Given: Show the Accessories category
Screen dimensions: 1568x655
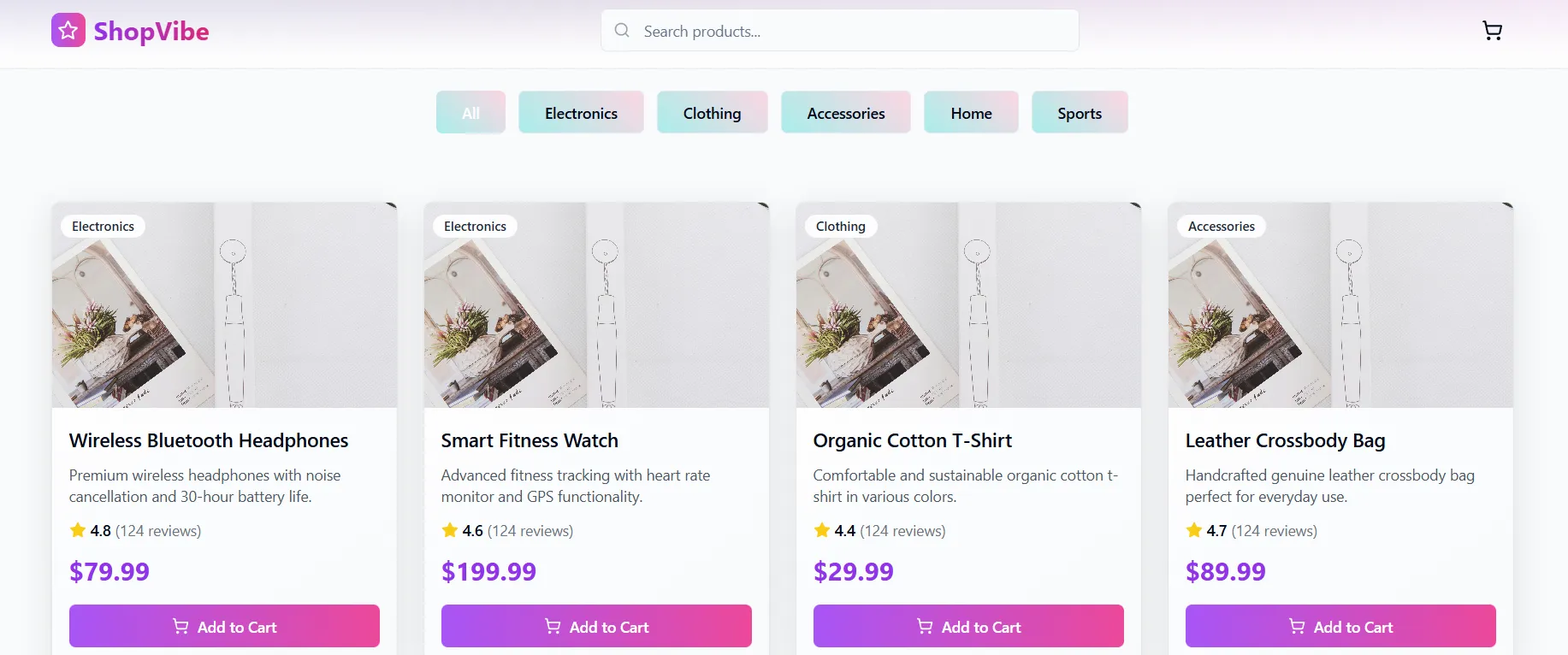Looking at the screenshot, I should (x=845, y=113).
